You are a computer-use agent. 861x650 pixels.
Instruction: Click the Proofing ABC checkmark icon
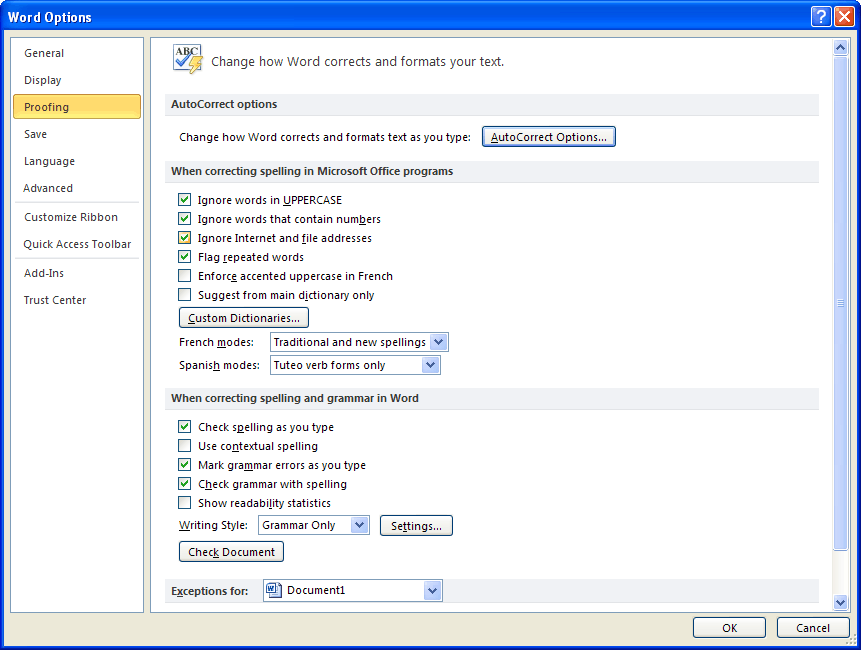click(x=188, y=59)
